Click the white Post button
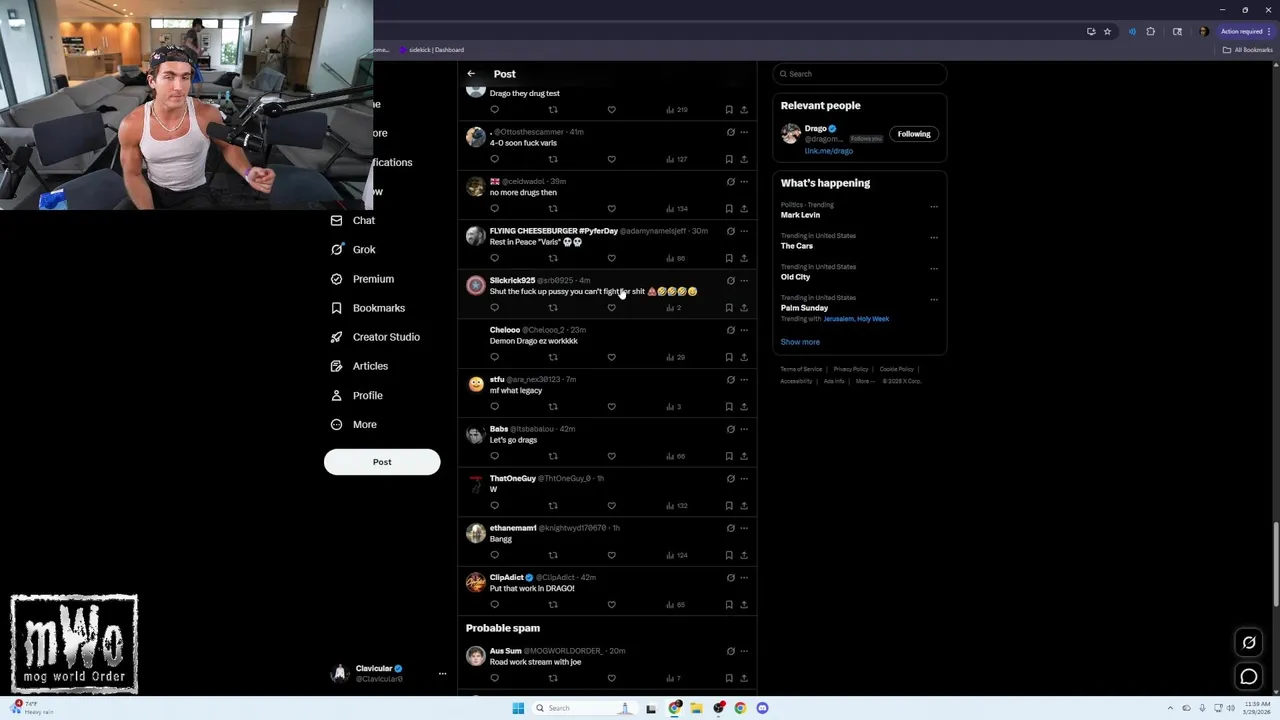This screenshot has height=720, width=1280. [382, 462]
